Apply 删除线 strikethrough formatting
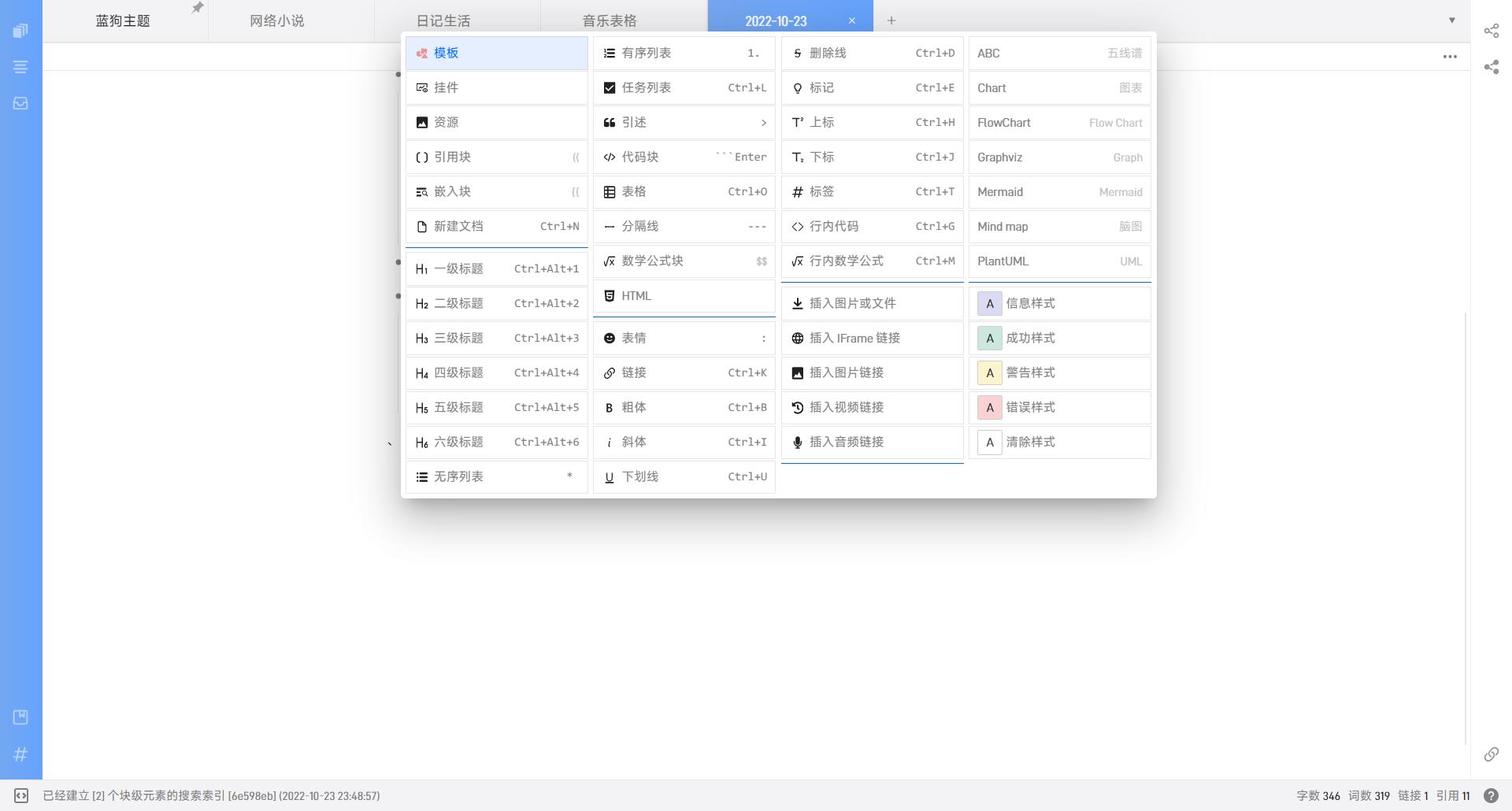The height and width of the screenshot is (811, 1512). click(x=873, y=53)
